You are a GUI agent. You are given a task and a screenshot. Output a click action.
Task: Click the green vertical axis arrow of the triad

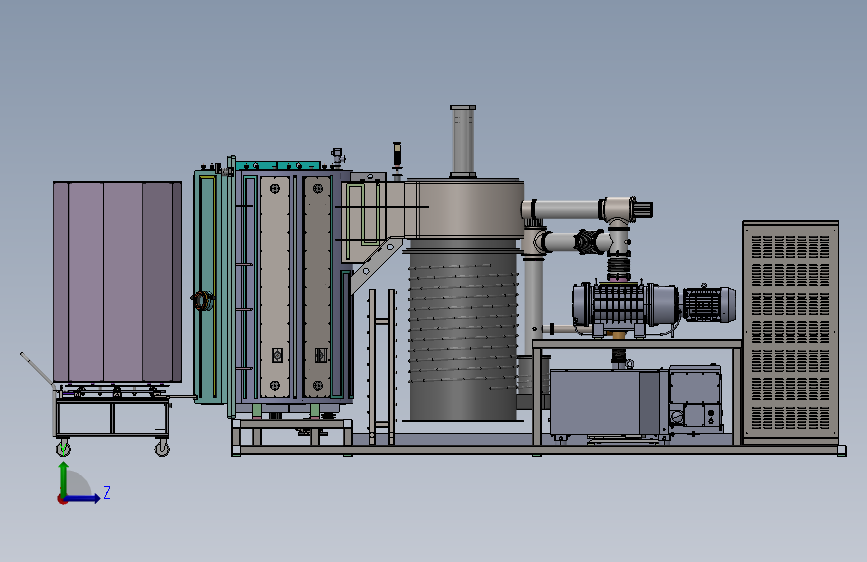64,479
